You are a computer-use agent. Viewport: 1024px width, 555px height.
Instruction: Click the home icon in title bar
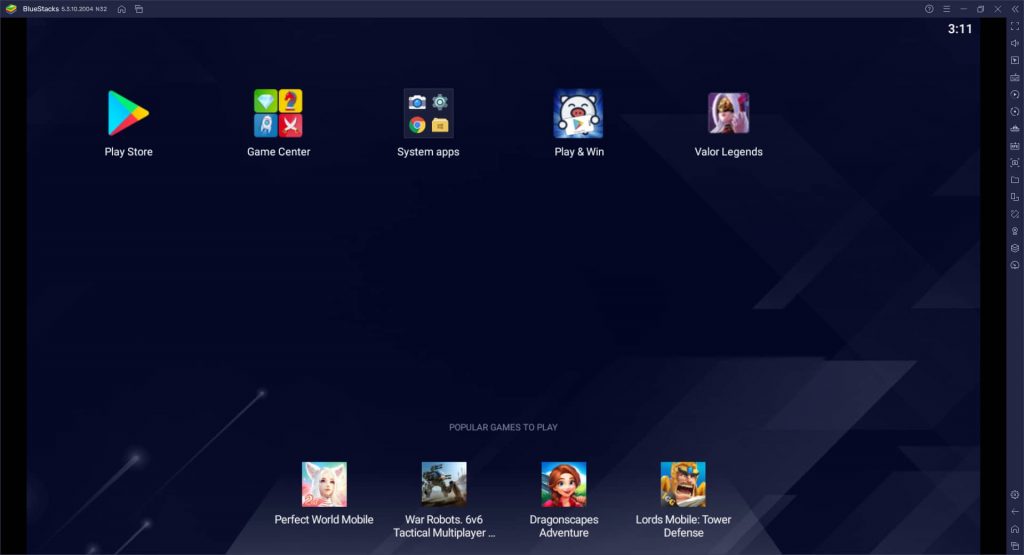[x=121, y=9]
